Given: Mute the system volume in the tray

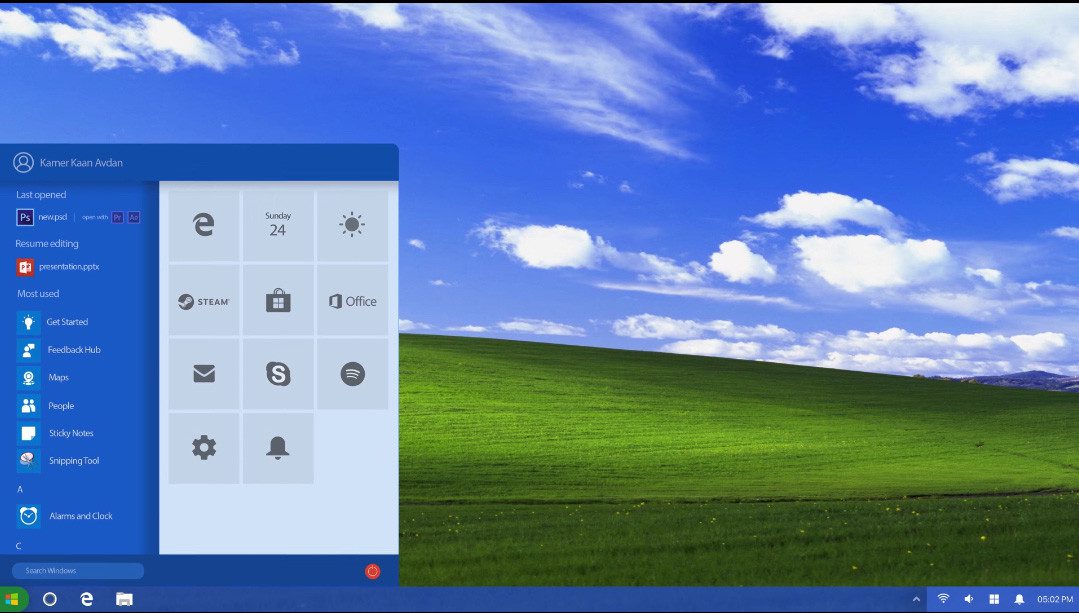Looking at the screenshot, I should click(x=969, y=598).
